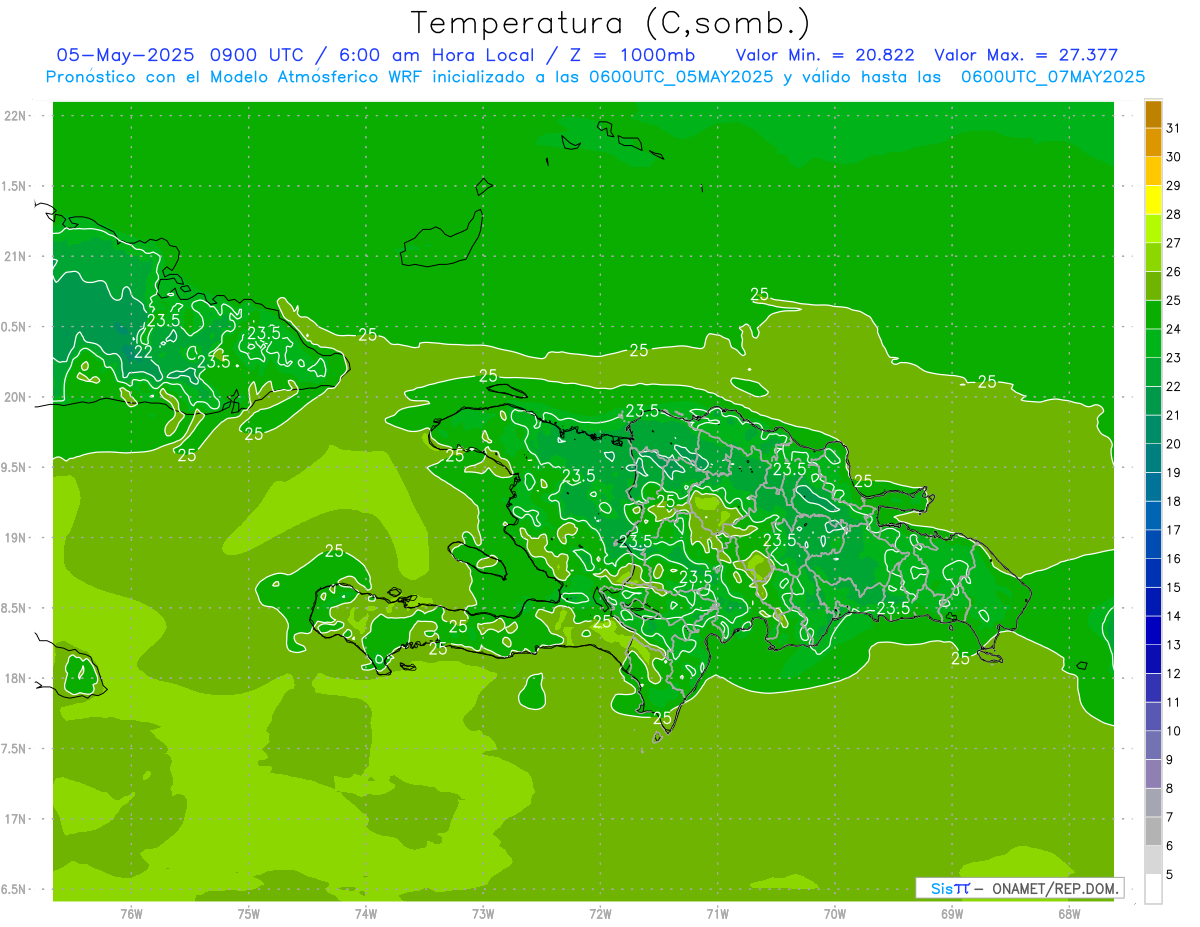This screenshot has height=927, width=1200.
Task: Pick the blue legend swatch between 16 and 17
Action: (x=1153, y=544)
